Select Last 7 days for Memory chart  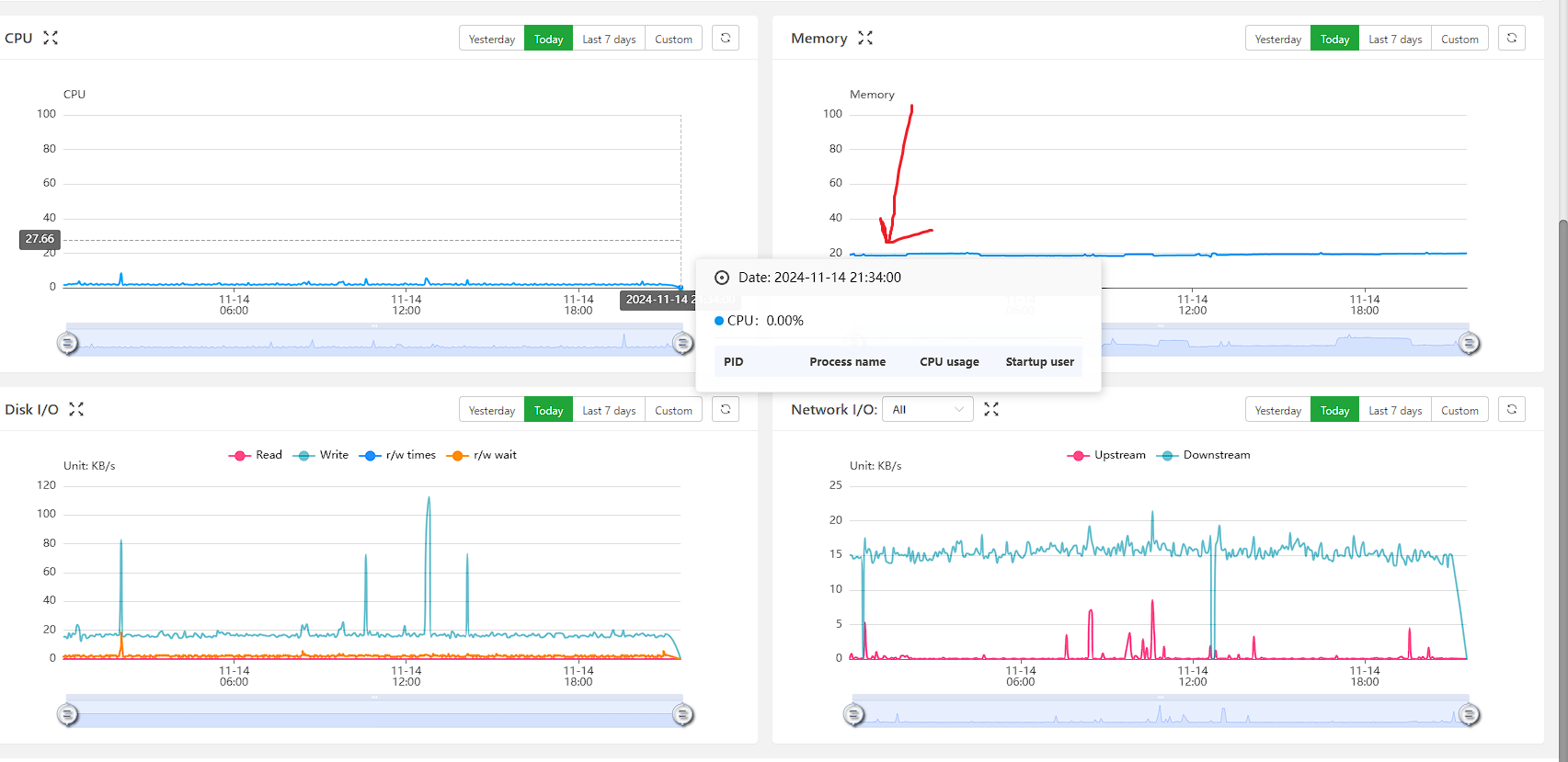pos(1395,39)
